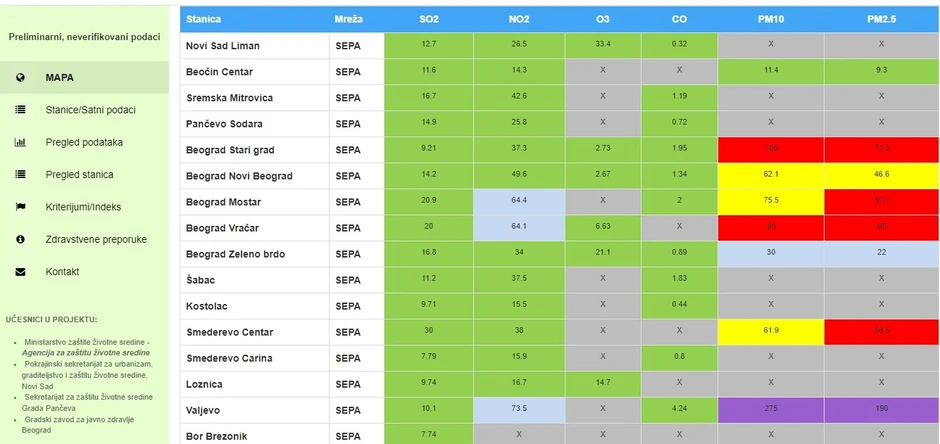Image resolution: width=940 pixels, height=444 pixels.
Task: Go to the Kriterijumi/Indeks page
Action: coord(83,207)
